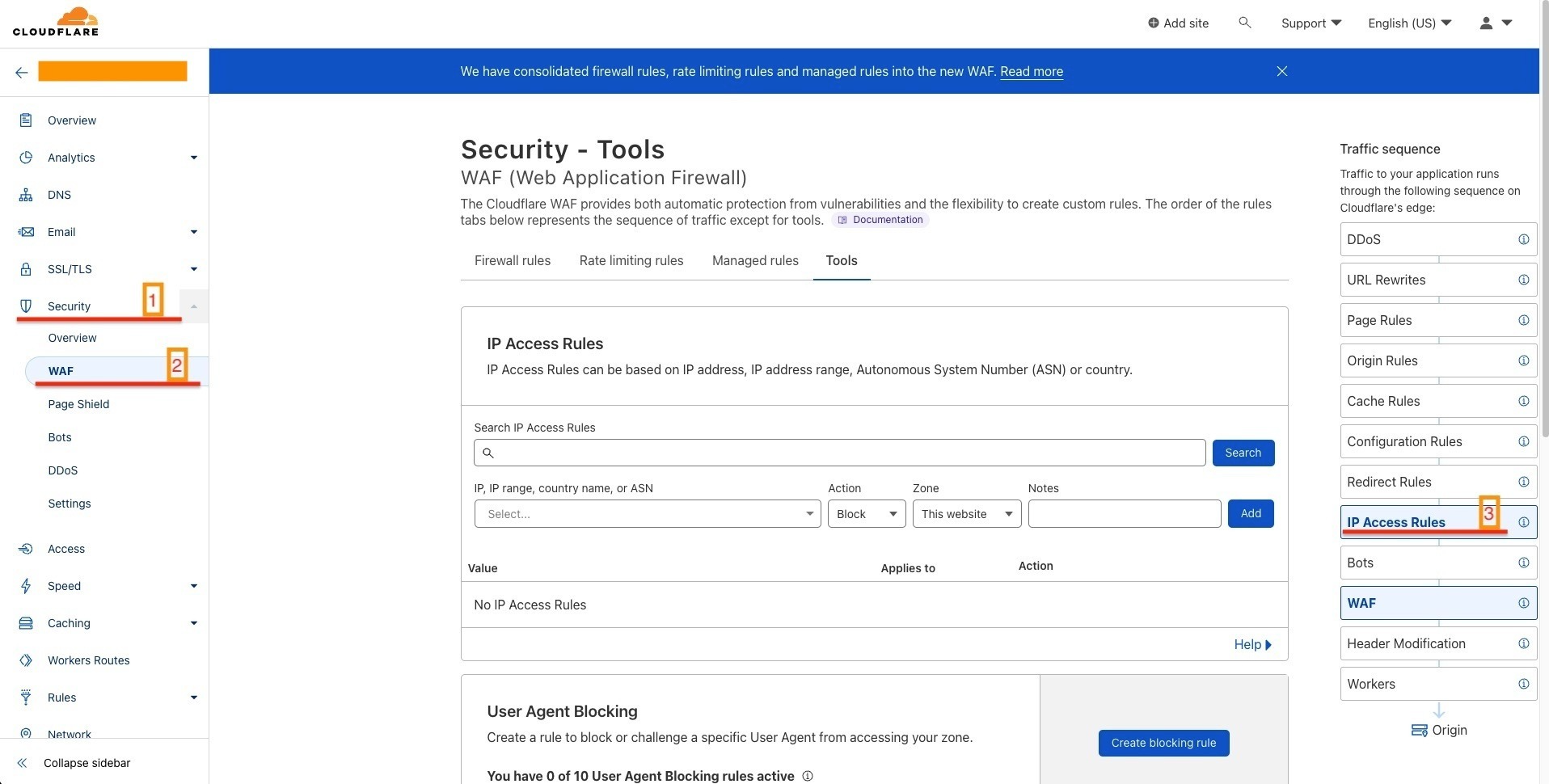Switch to the Firewall rules tab

(513, 260)
